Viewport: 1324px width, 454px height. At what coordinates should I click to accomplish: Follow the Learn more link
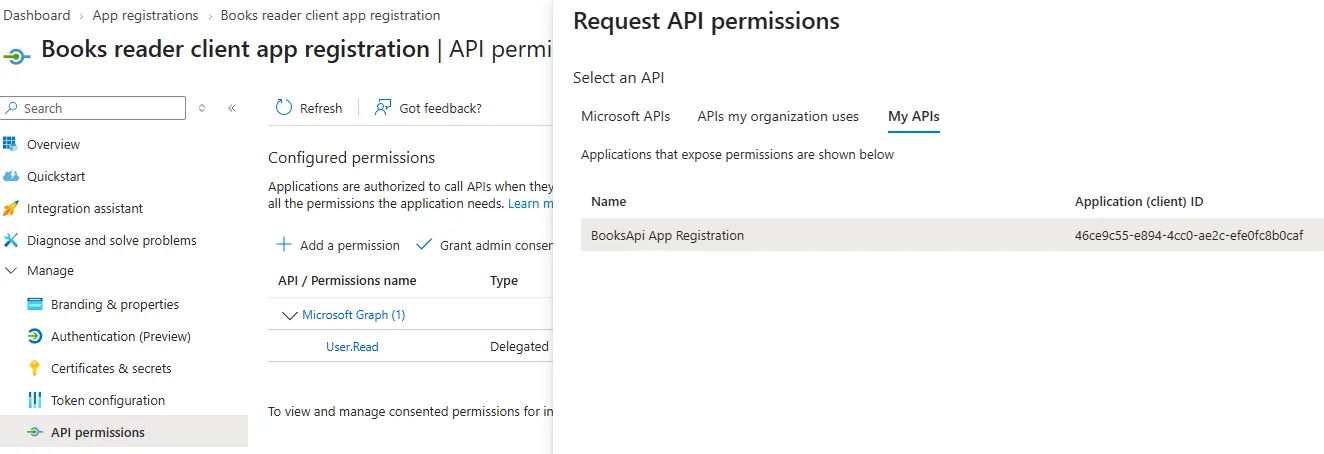[530, 203]
